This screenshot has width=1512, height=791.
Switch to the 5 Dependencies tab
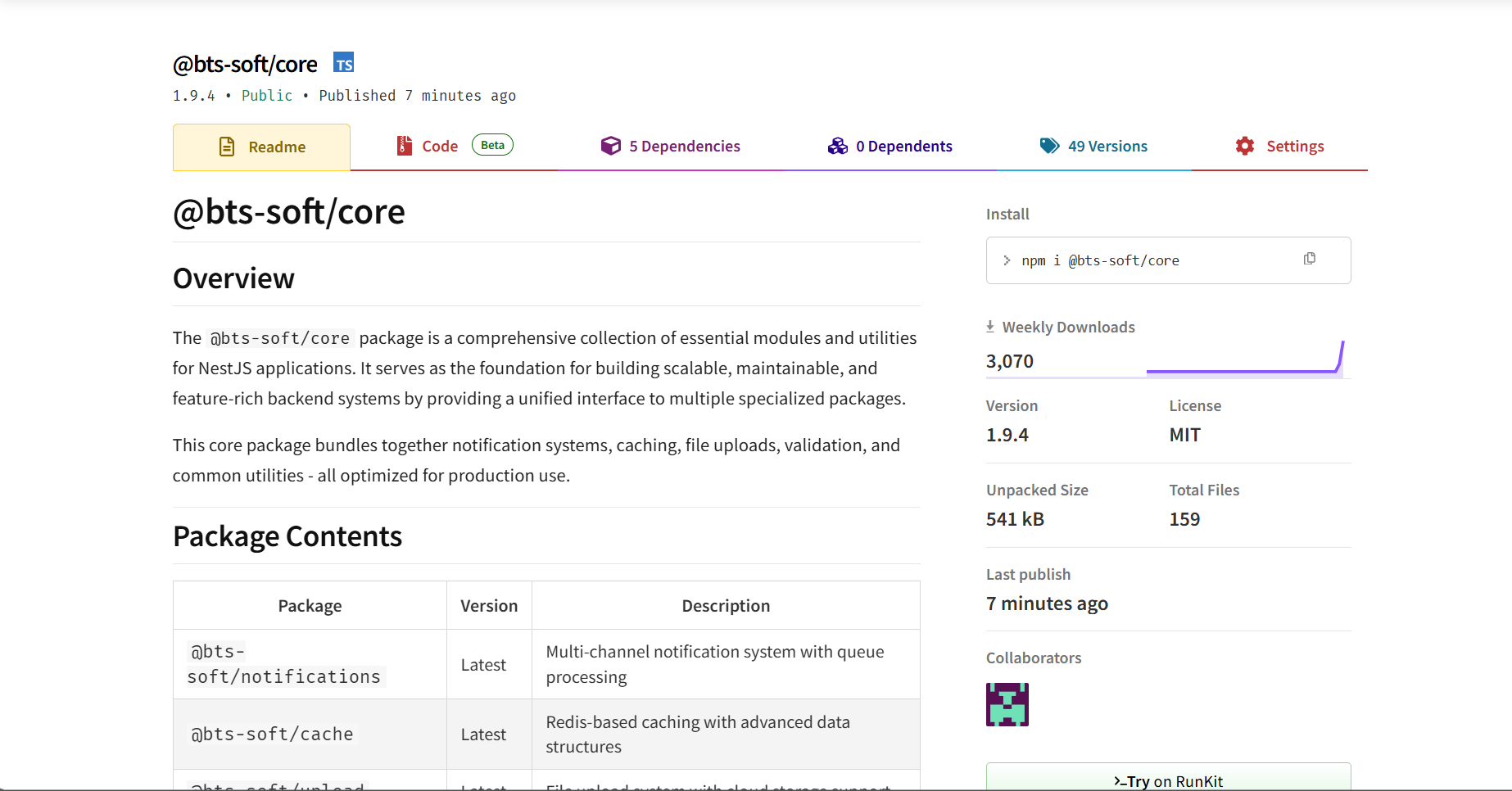684,147
